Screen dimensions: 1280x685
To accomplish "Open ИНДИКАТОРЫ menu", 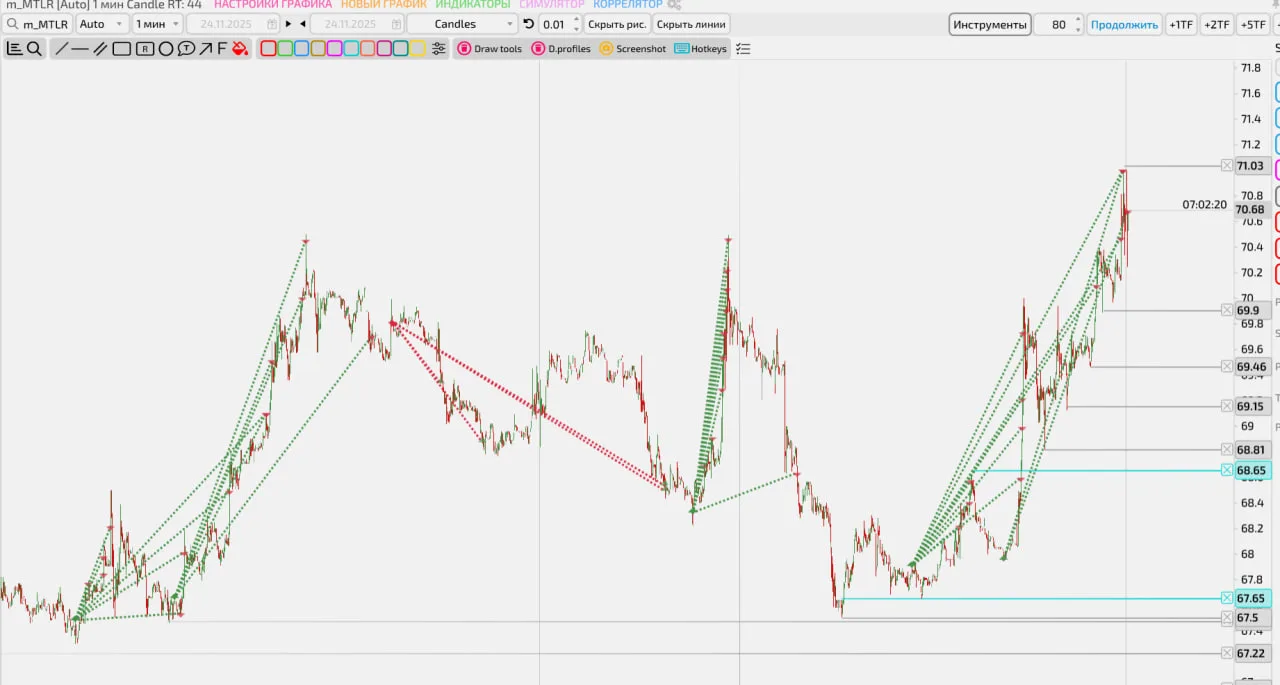I will point(473,5).
